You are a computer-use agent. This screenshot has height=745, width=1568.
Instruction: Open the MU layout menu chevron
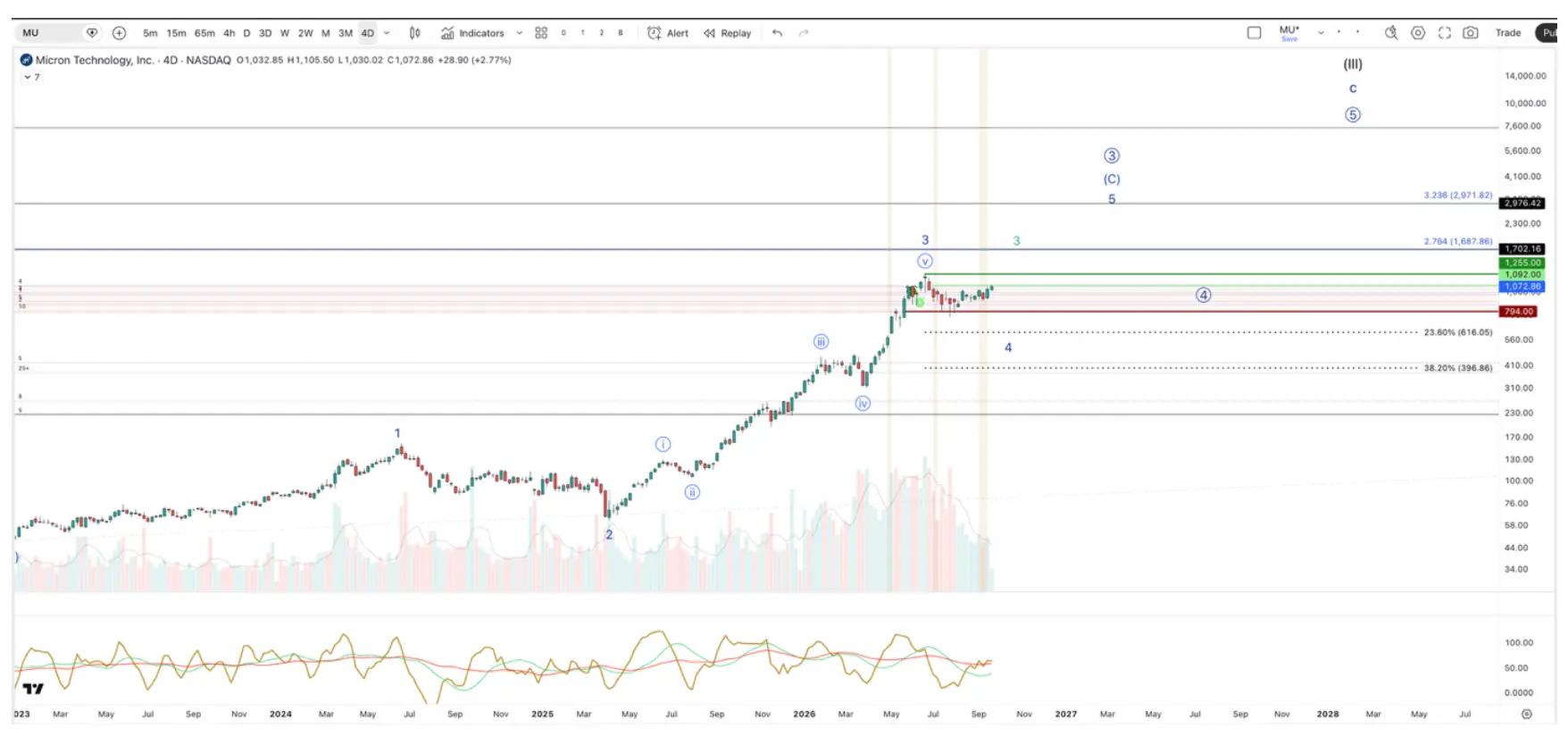[1321, 33]
